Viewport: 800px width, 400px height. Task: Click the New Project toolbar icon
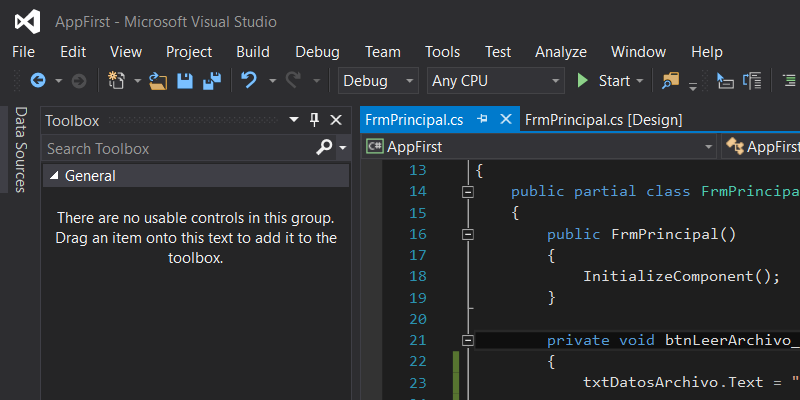point(117,81)
